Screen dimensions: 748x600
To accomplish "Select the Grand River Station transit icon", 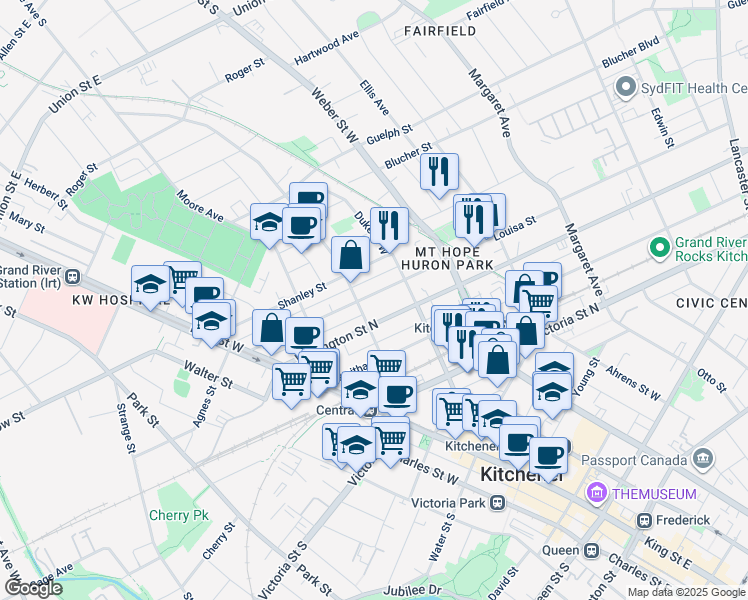I will coord(73,277).
